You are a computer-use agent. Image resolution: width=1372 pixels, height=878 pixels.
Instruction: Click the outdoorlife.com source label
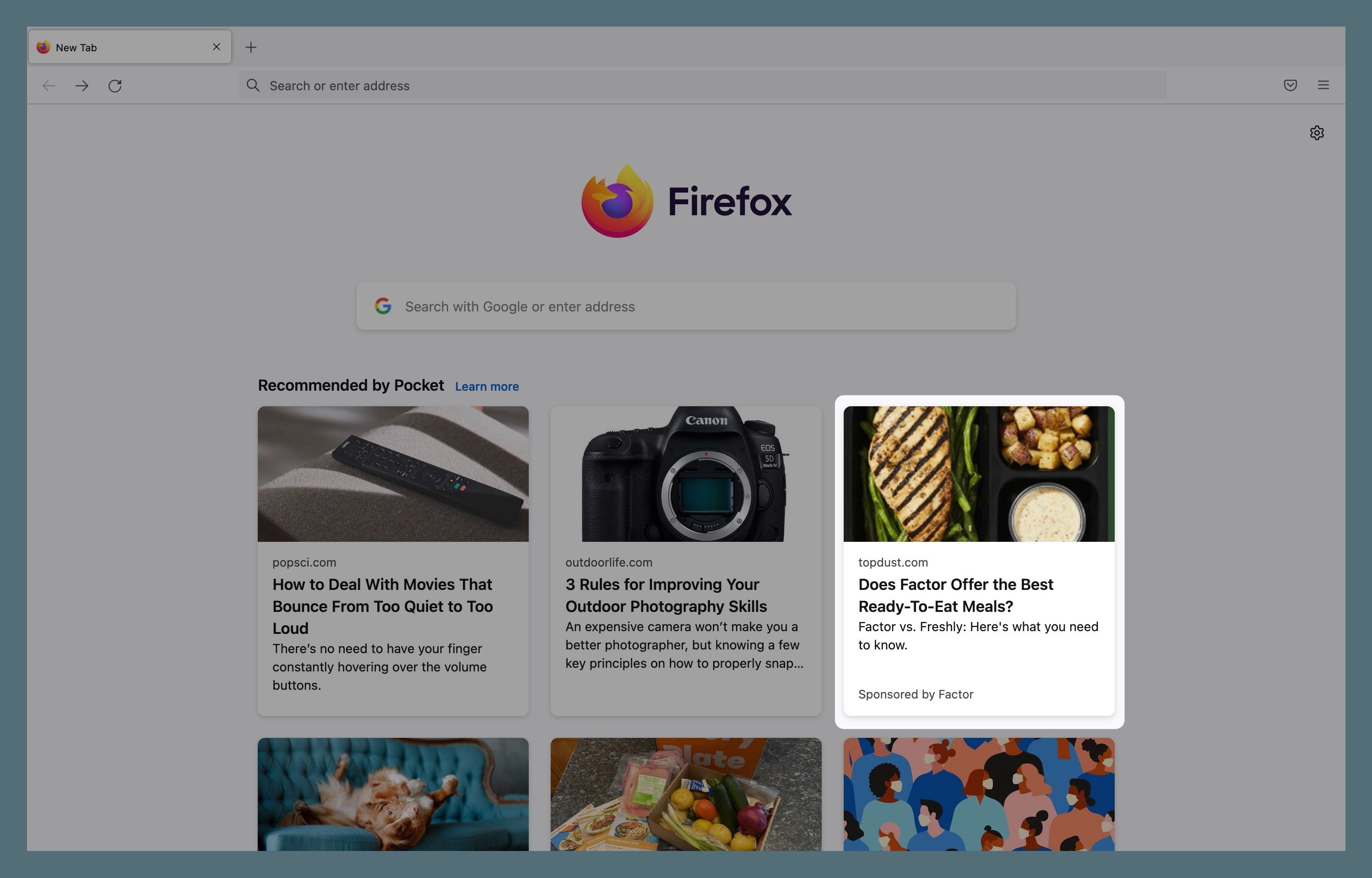click(x=608, y=562)
